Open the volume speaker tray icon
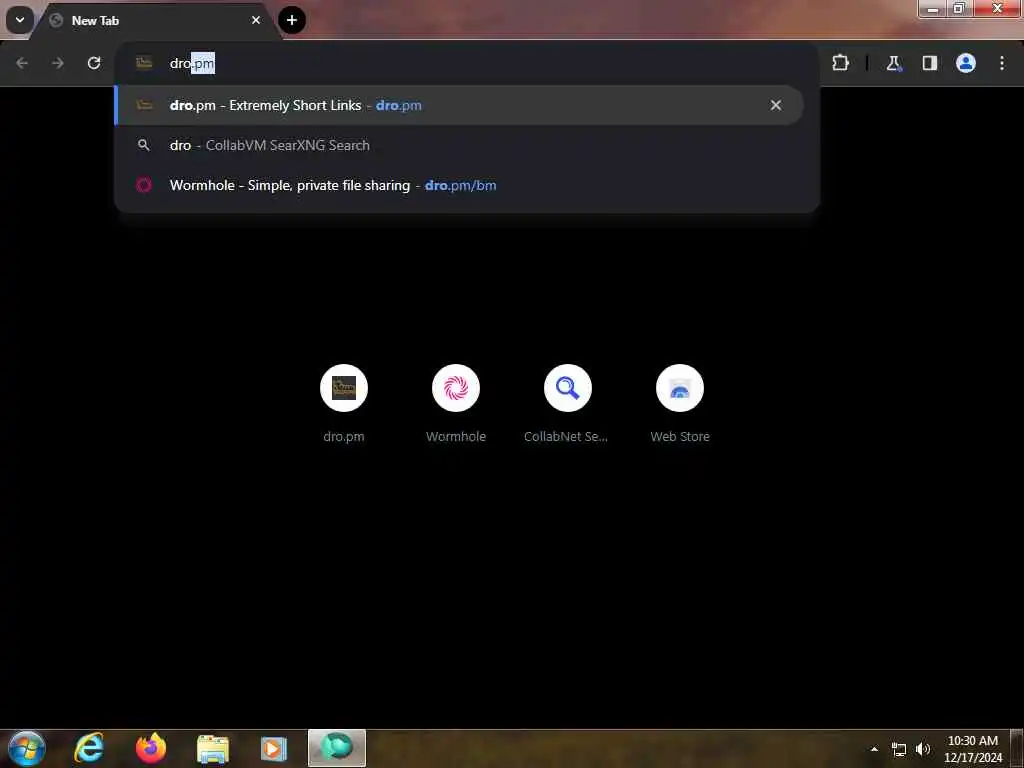 [923, 749]
